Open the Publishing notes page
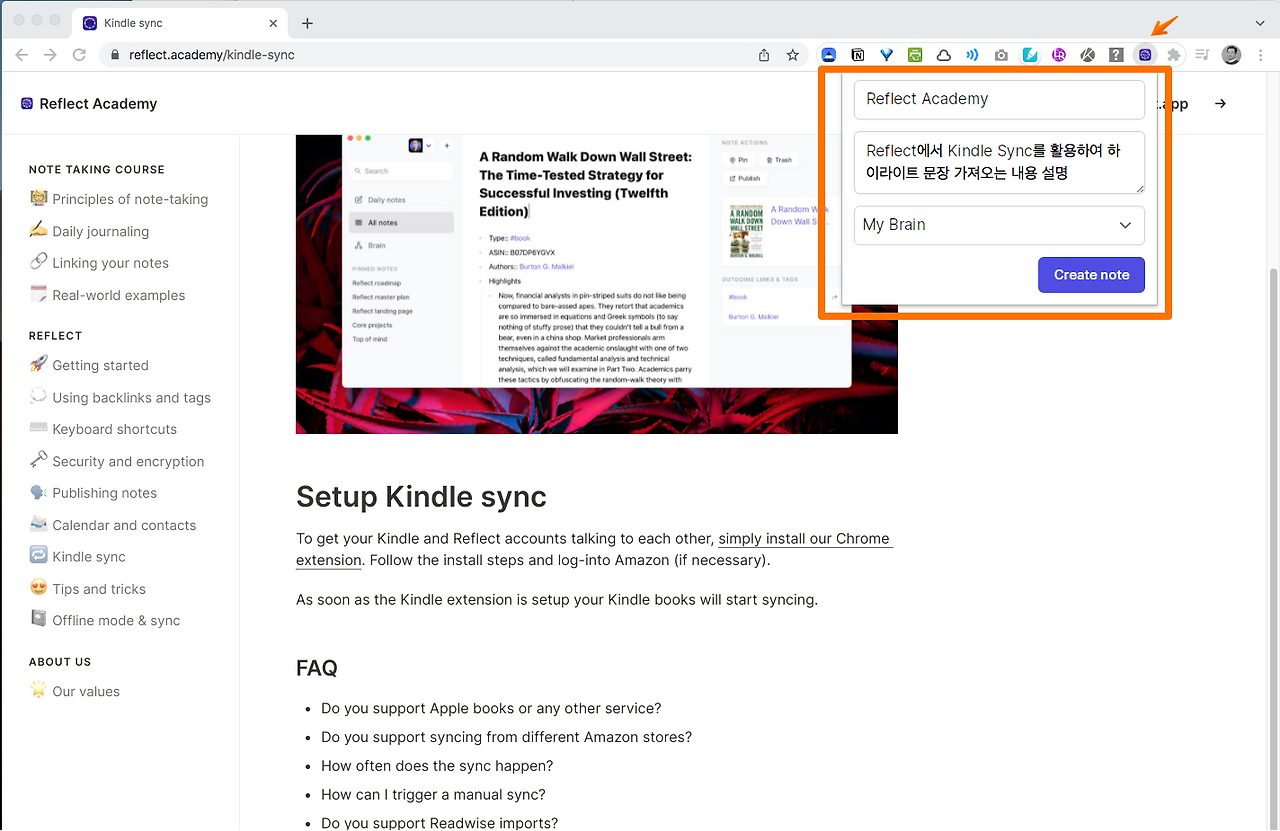The image size is (1280, 831). (93, 493)
